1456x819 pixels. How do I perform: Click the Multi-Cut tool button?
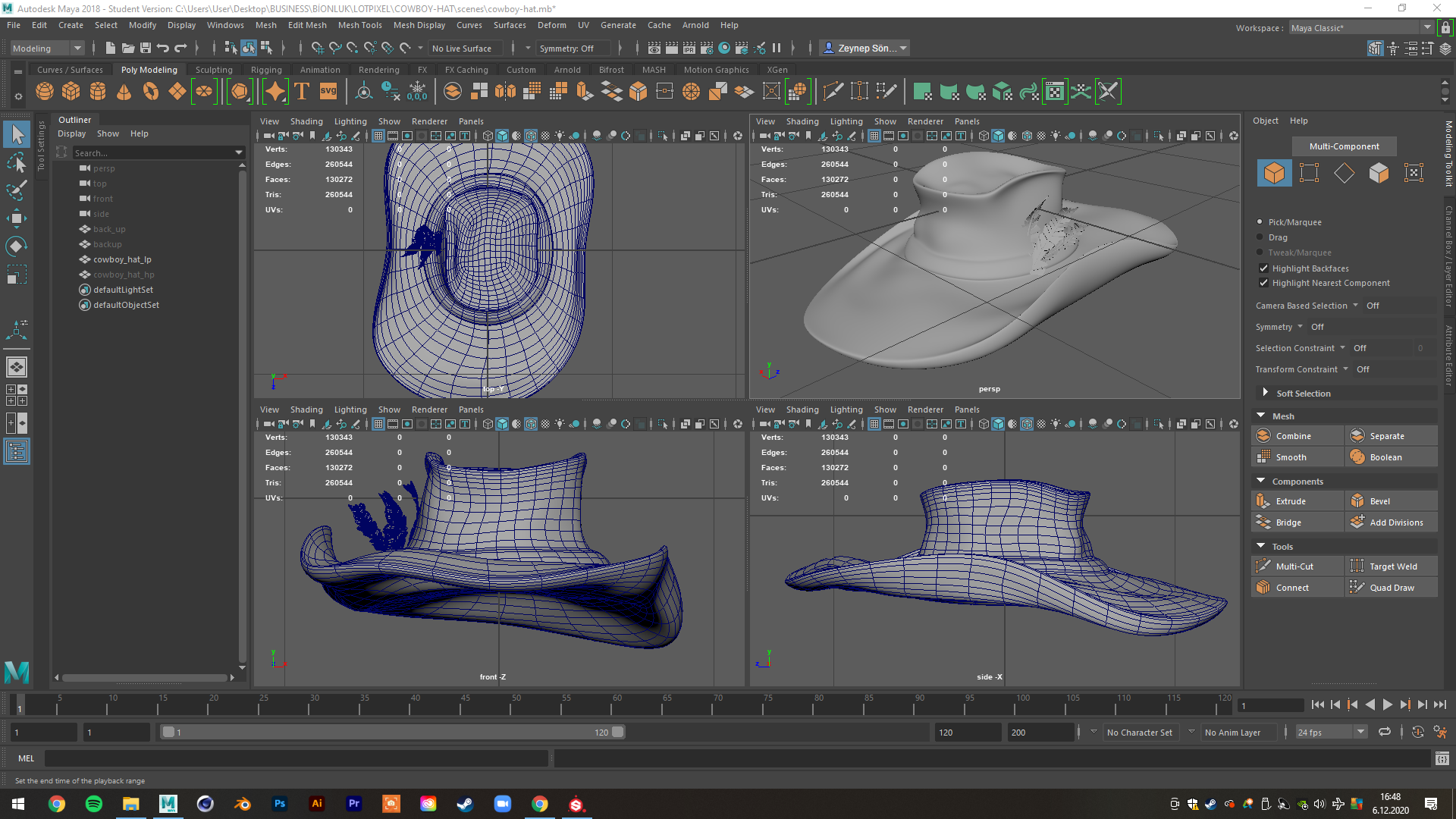coord(1294,566)
